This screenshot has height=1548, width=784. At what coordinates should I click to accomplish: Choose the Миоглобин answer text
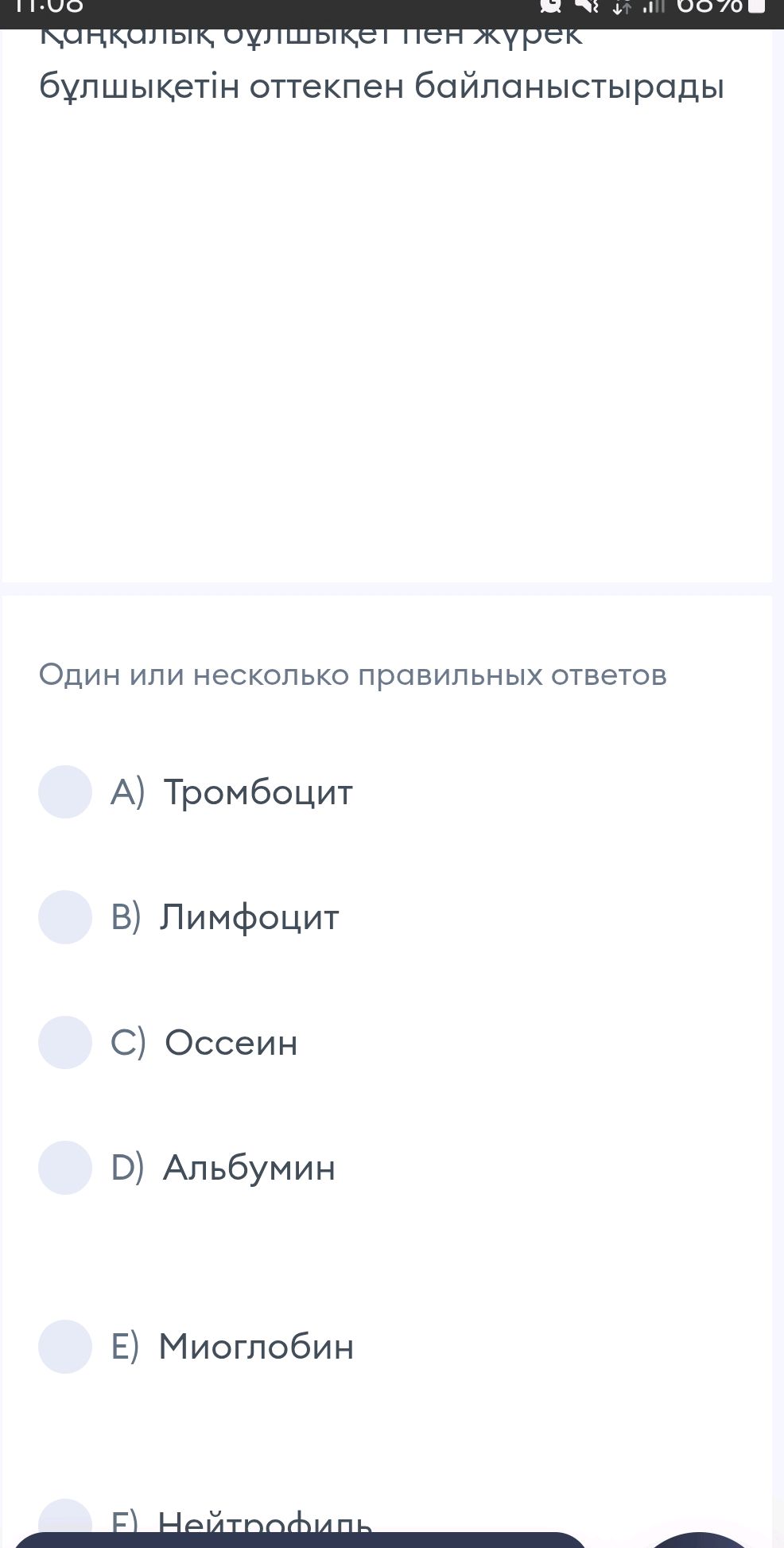click(255, 1346)
